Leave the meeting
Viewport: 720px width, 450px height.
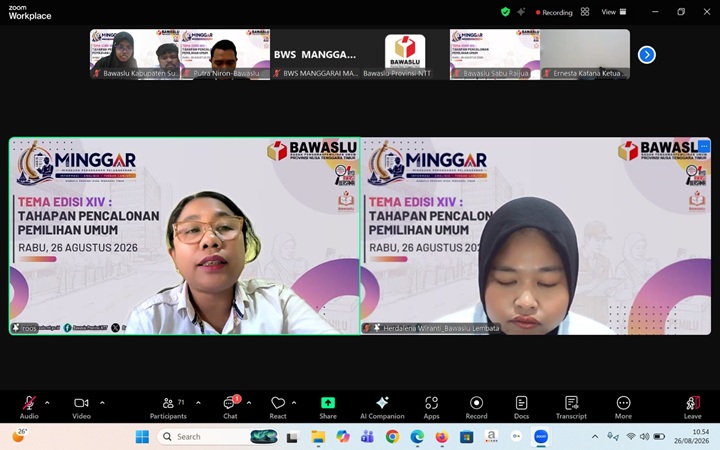pyautogui.click(x=692, y=407)
